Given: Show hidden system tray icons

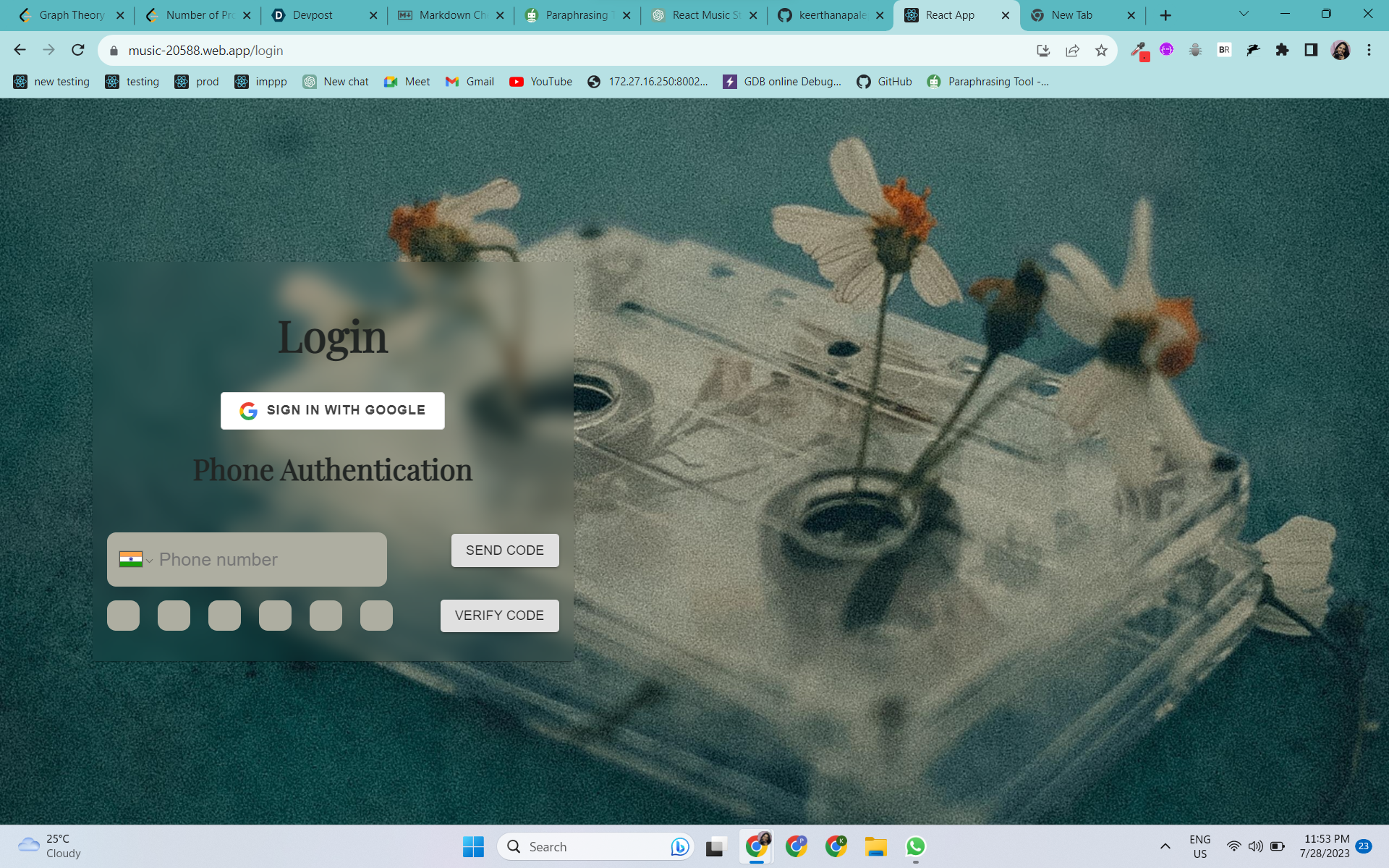Looking at the screenshot, I should (x=1165, y=846).
